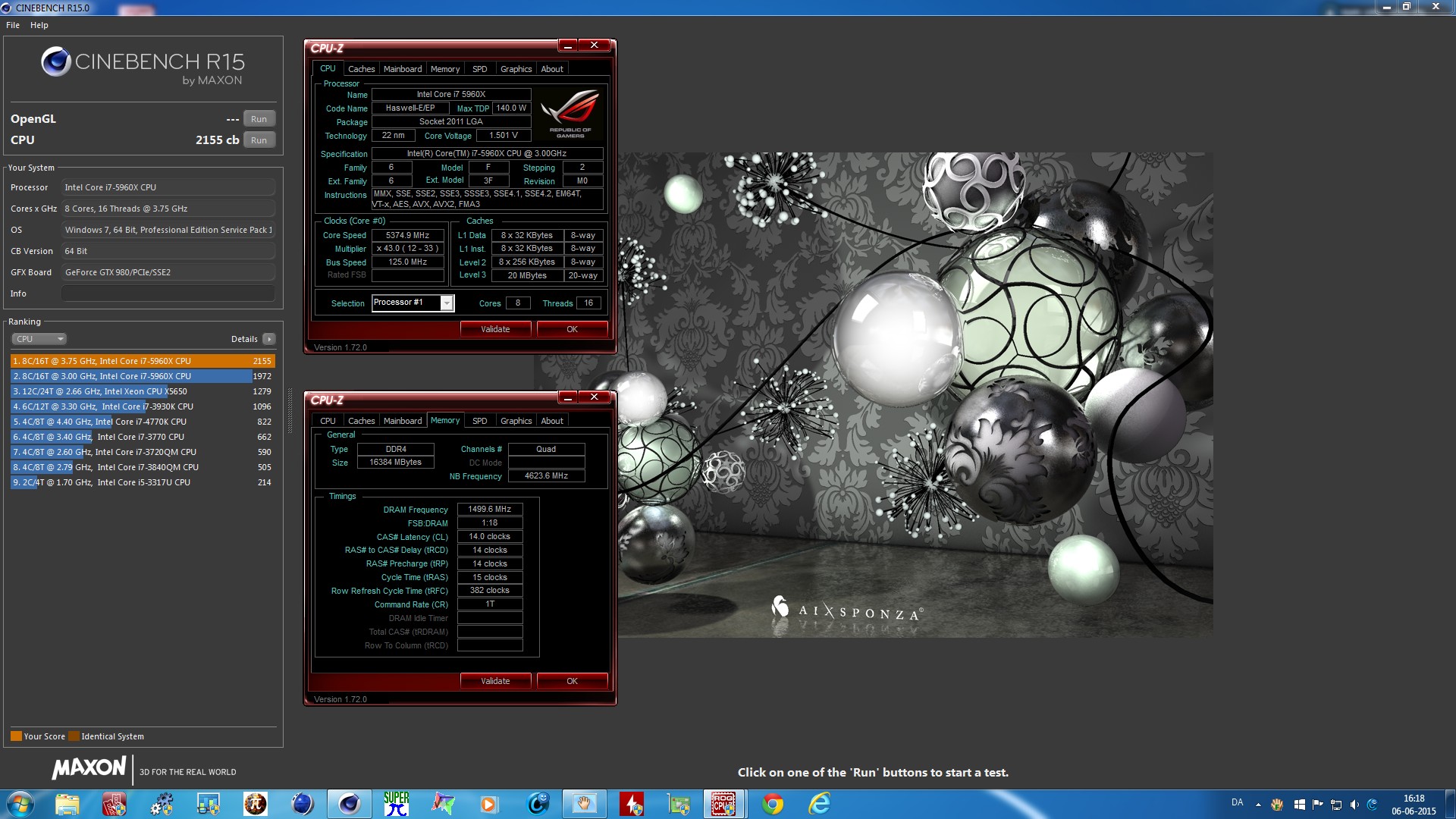Minimize the lower CPU-Z window
1456x819 pixels.
click(x=567, y=397)
